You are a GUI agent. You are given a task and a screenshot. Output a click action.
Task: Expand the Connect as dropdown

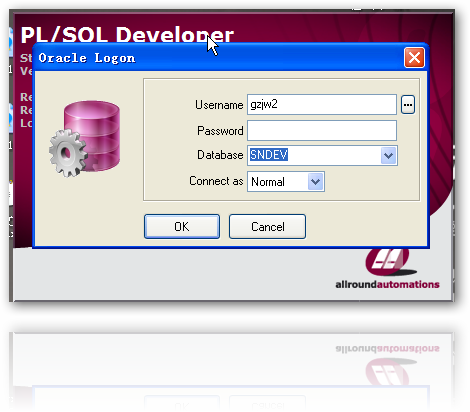point(315,182)
